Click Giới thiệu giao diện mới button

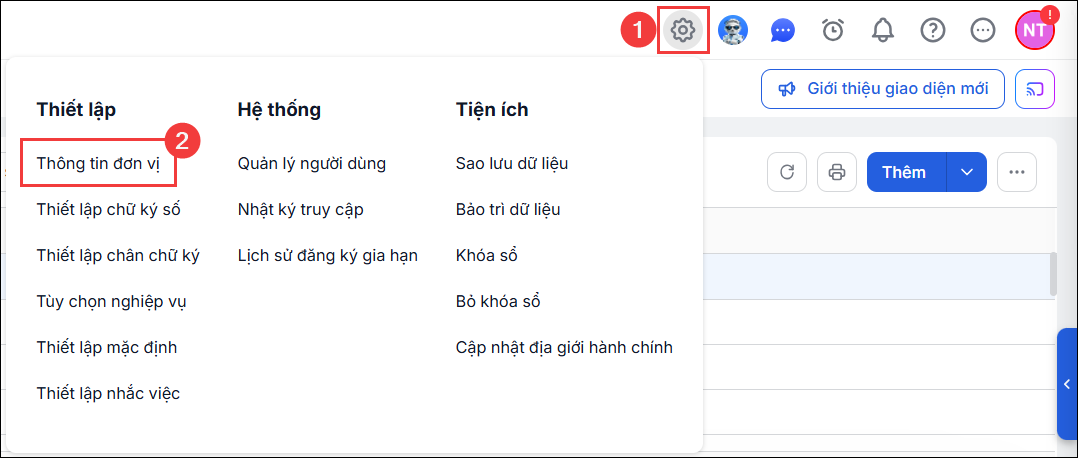883,89
